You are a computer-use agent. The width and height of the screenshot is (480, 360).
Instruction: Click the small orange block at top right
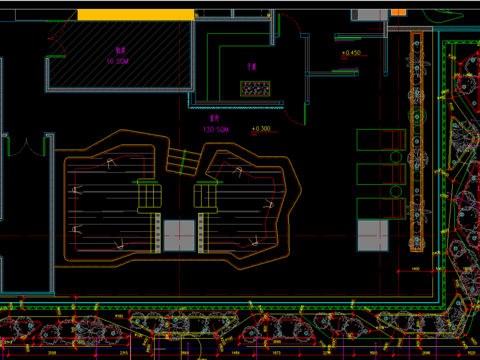(398, 13)
